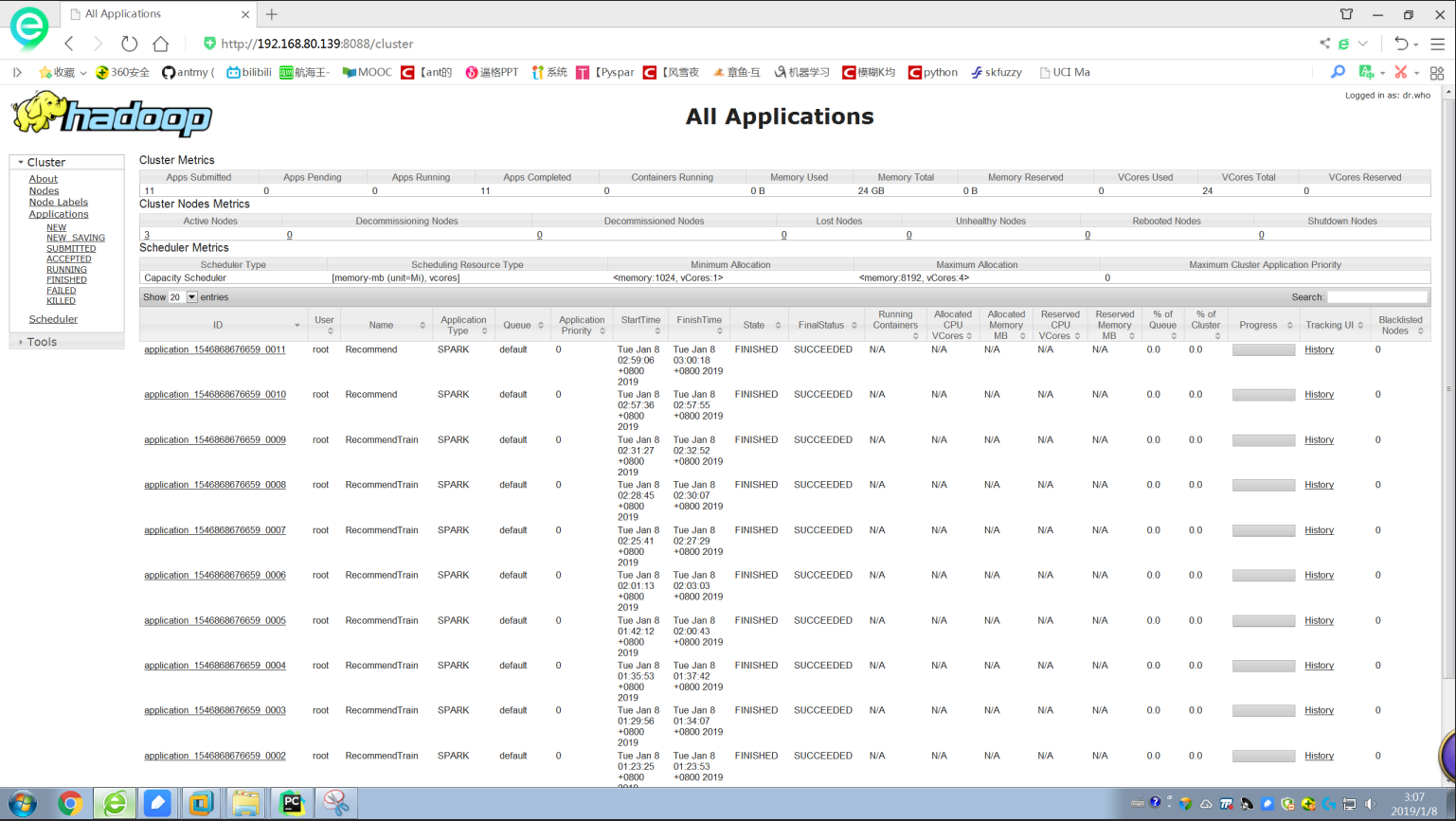Image resolution: width=1456 pixels, height=821 pixels.
Task: Open PyCharm from the taskbar
Action: pos(292,803)
